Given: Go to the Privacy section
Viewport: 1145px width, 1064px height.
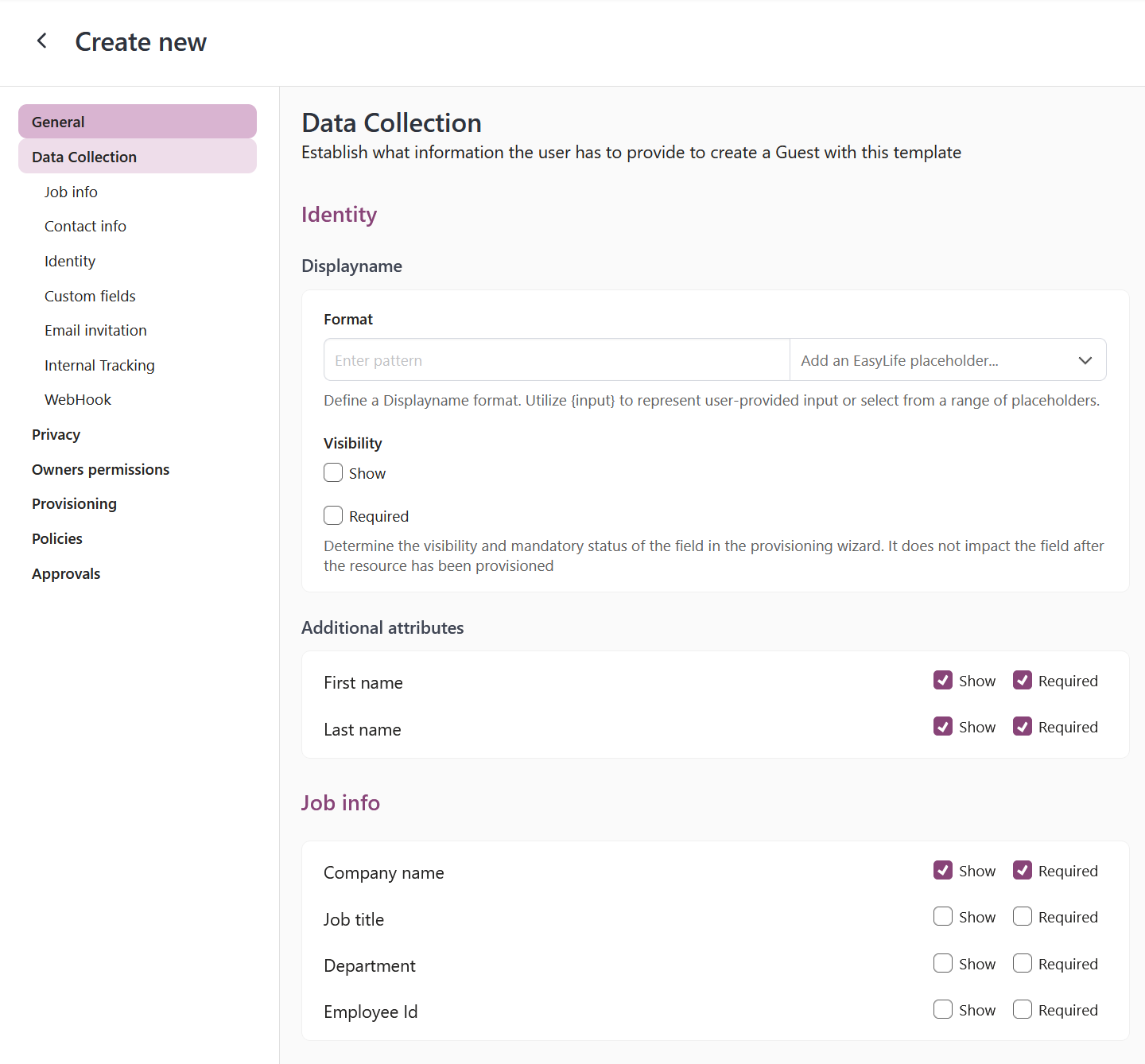Looking at the screenshot, I should click(x=56, y=434).
